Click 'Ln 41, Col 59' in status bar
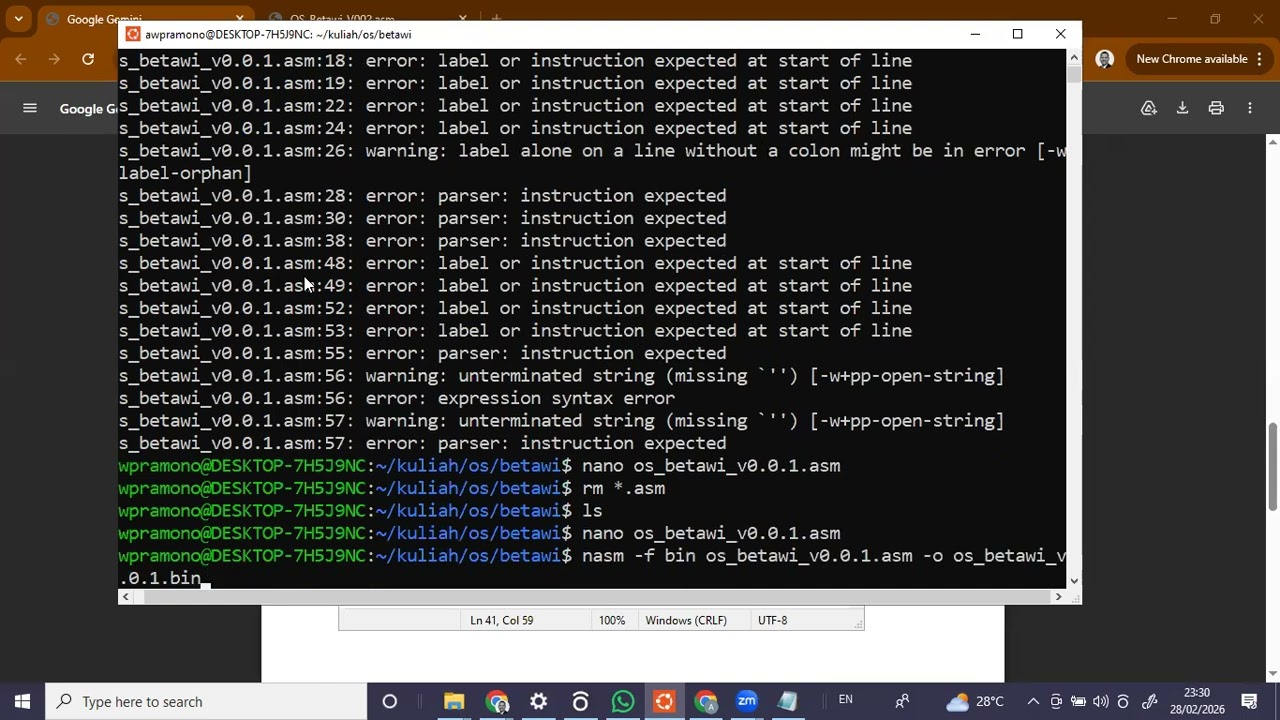 click(502, 620)
